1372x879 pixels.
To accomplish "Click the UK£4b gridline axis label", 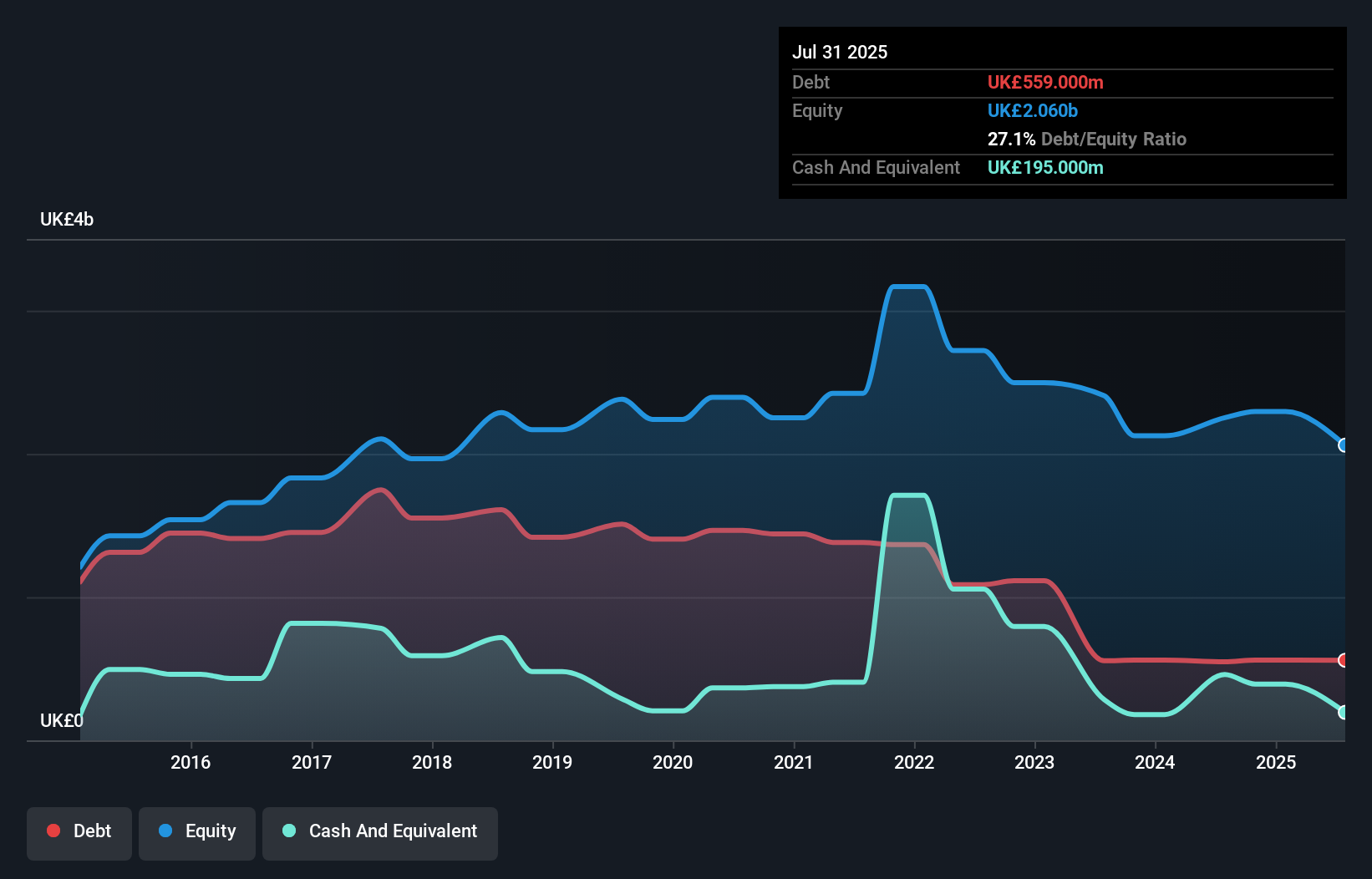I will 66,219.
